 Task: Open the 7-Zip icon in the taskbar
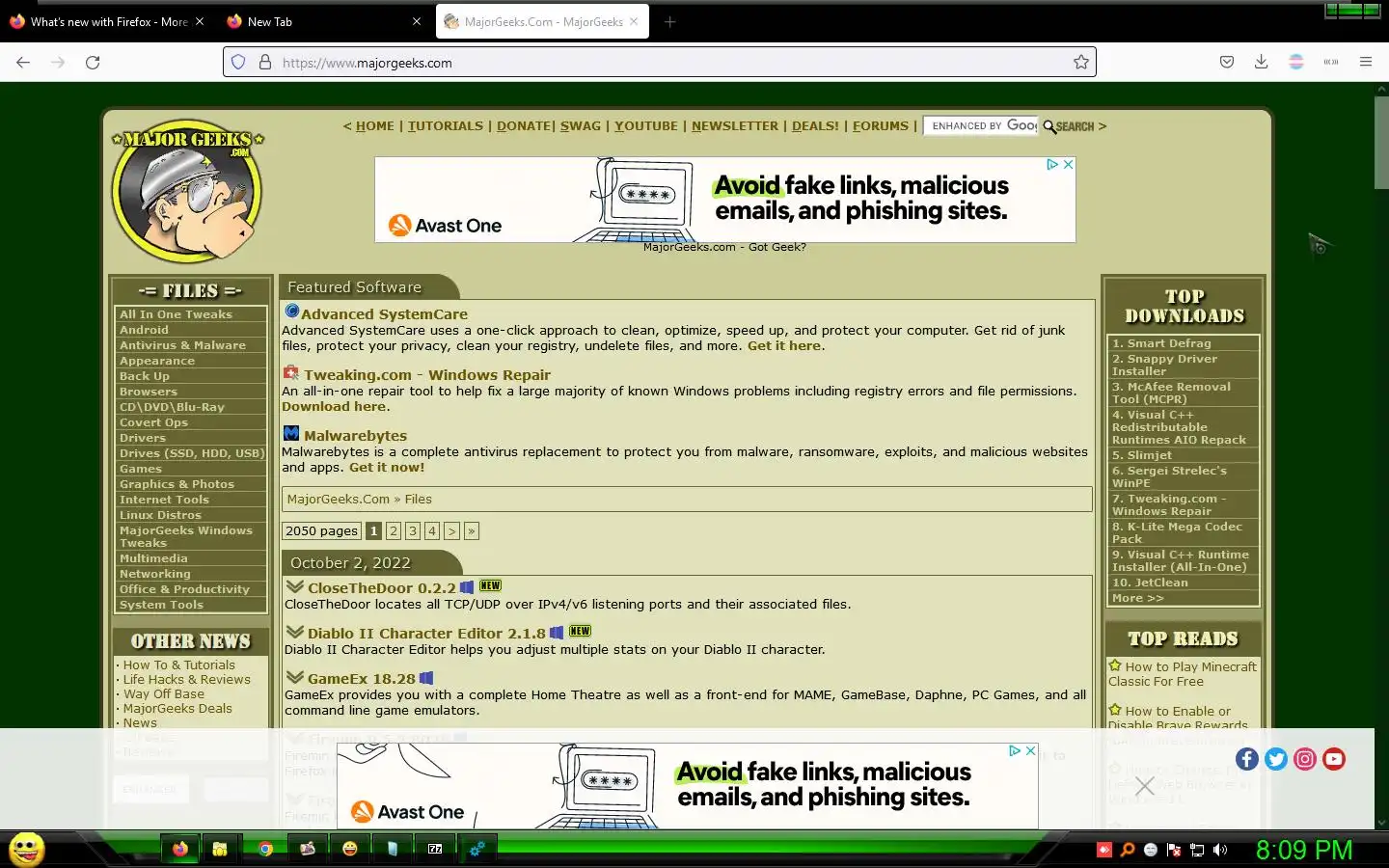[435, 849]
